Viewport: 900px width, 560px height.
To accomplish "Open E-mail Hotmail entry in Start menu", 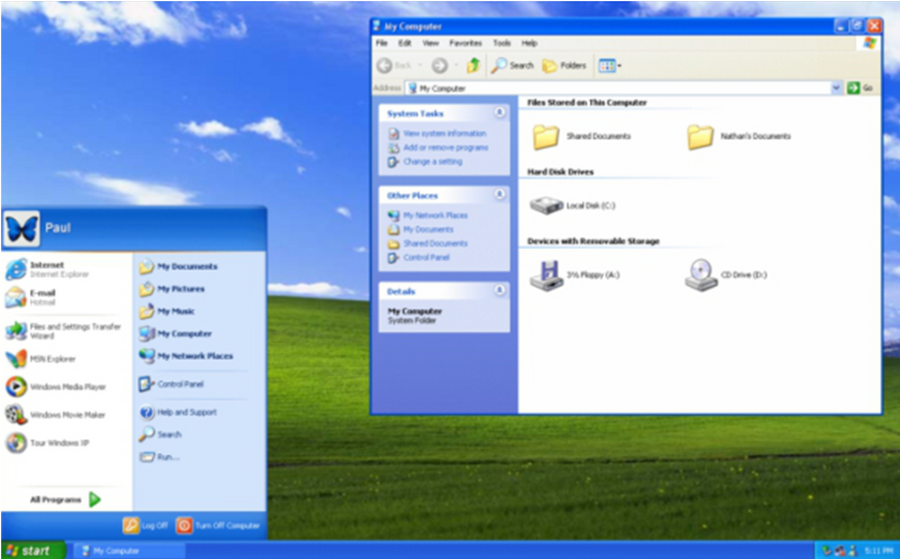I will point(32,297).
